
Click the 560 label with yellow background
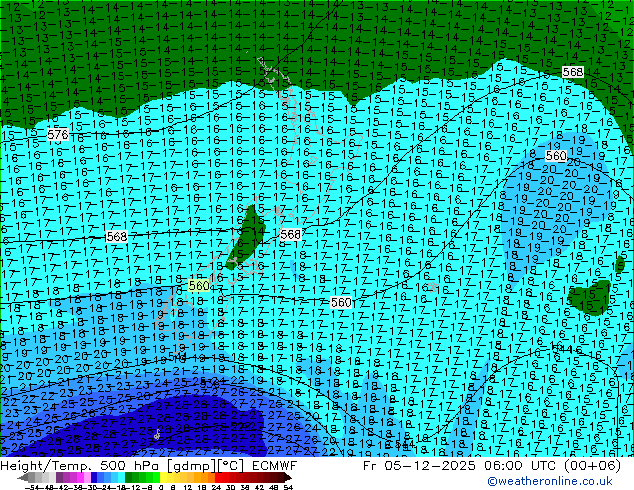[x=199, y=286]
